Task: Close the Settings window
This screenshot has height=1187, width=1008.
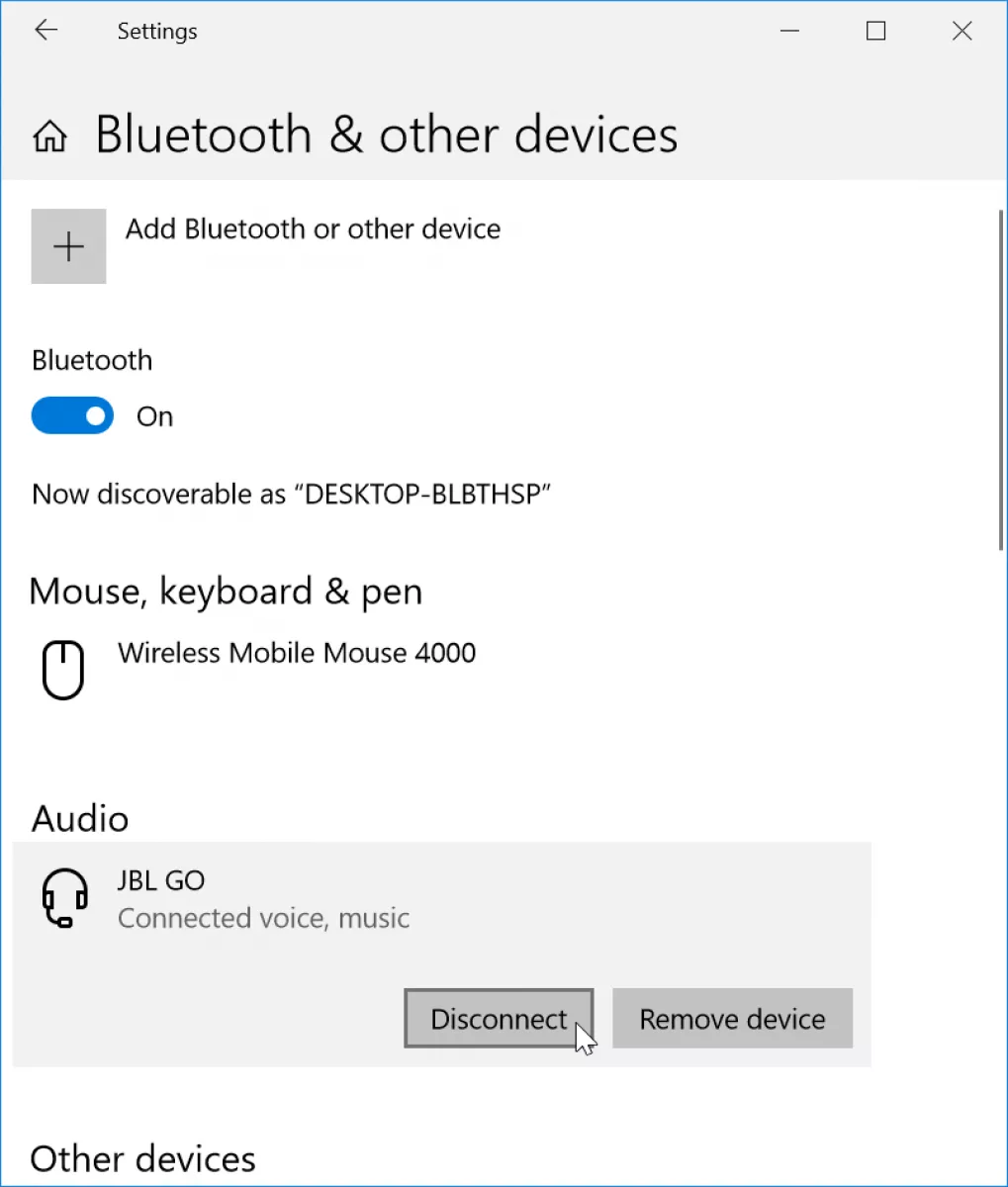Action: pos(962,31)
